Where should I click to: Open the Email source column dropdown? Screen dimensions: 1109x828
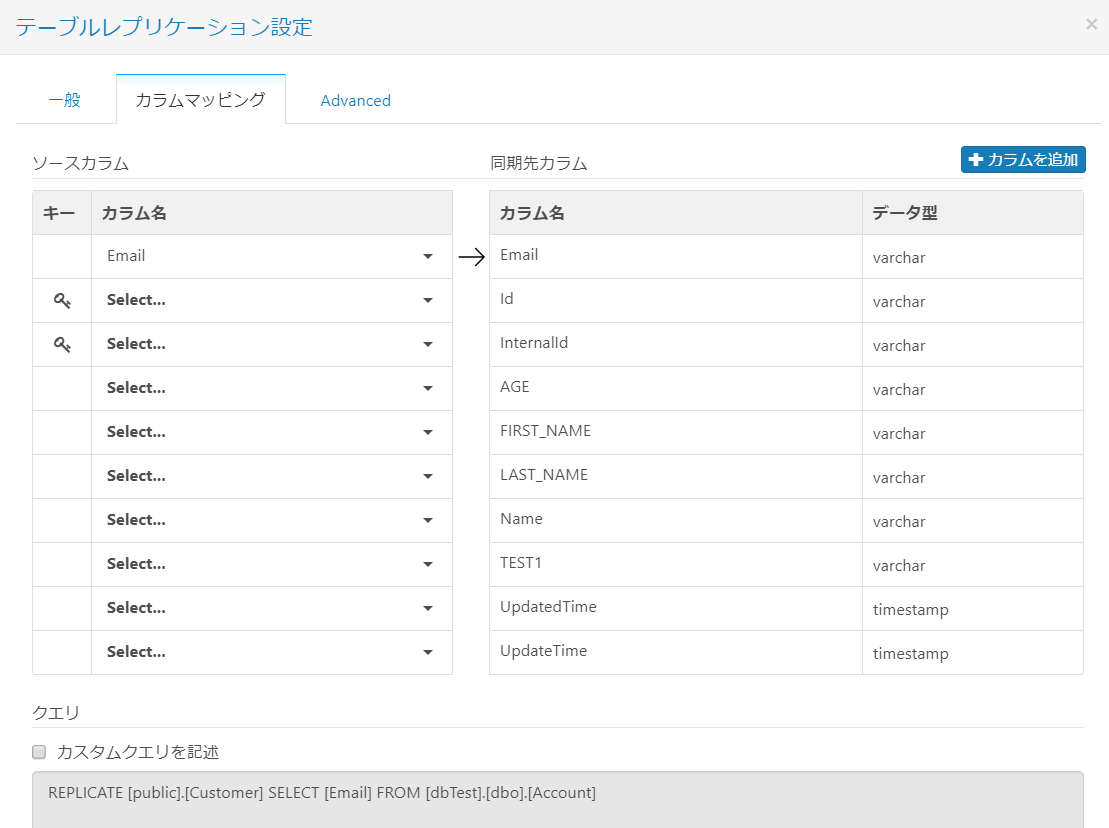[x=271, y=256]
